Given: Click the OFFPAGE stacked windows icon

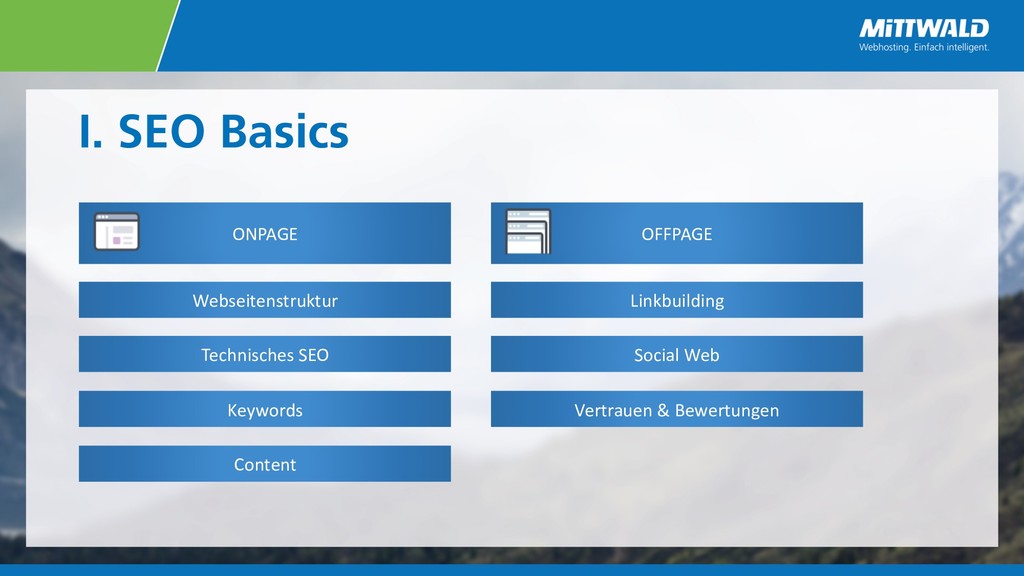Looking at the screenshot, I should (528, 232).
